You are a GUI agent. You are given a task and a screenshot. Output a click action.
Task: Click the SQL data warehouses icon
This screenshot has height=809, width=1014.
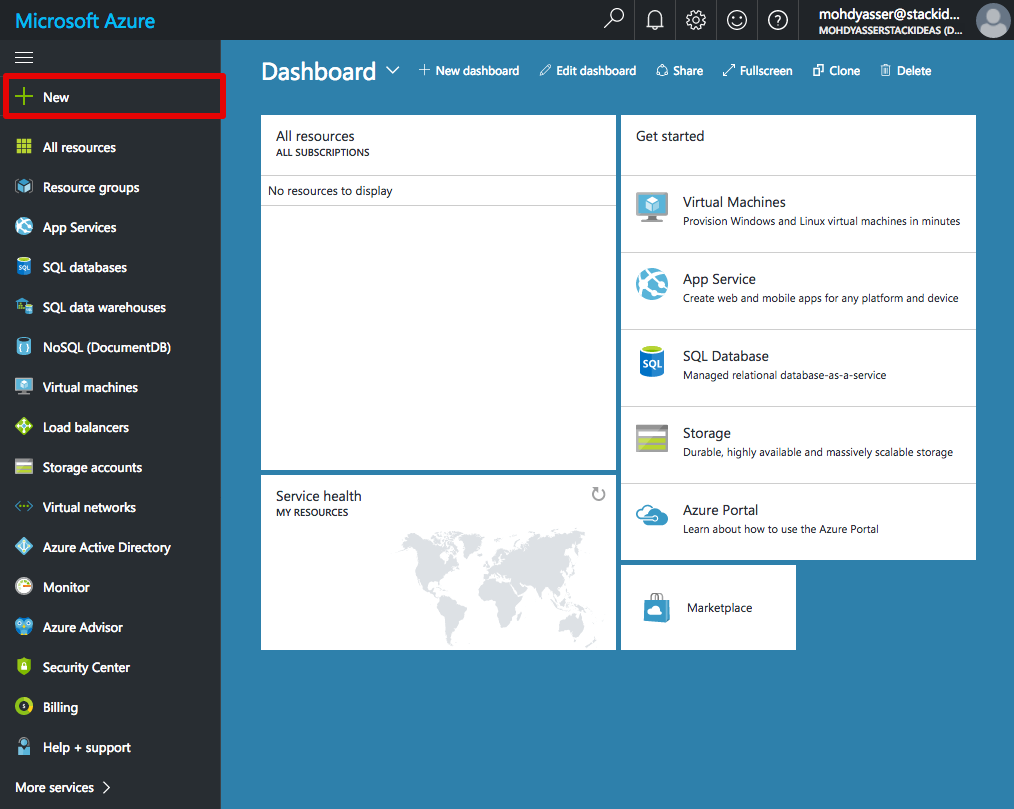tap(24, 307)
